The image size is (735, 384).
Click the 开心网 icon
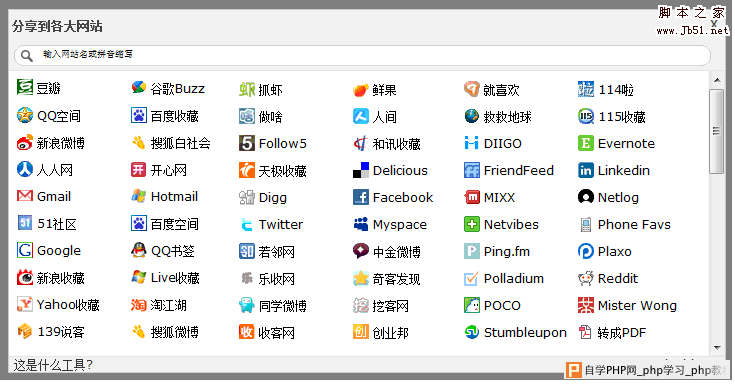[139, 169]
